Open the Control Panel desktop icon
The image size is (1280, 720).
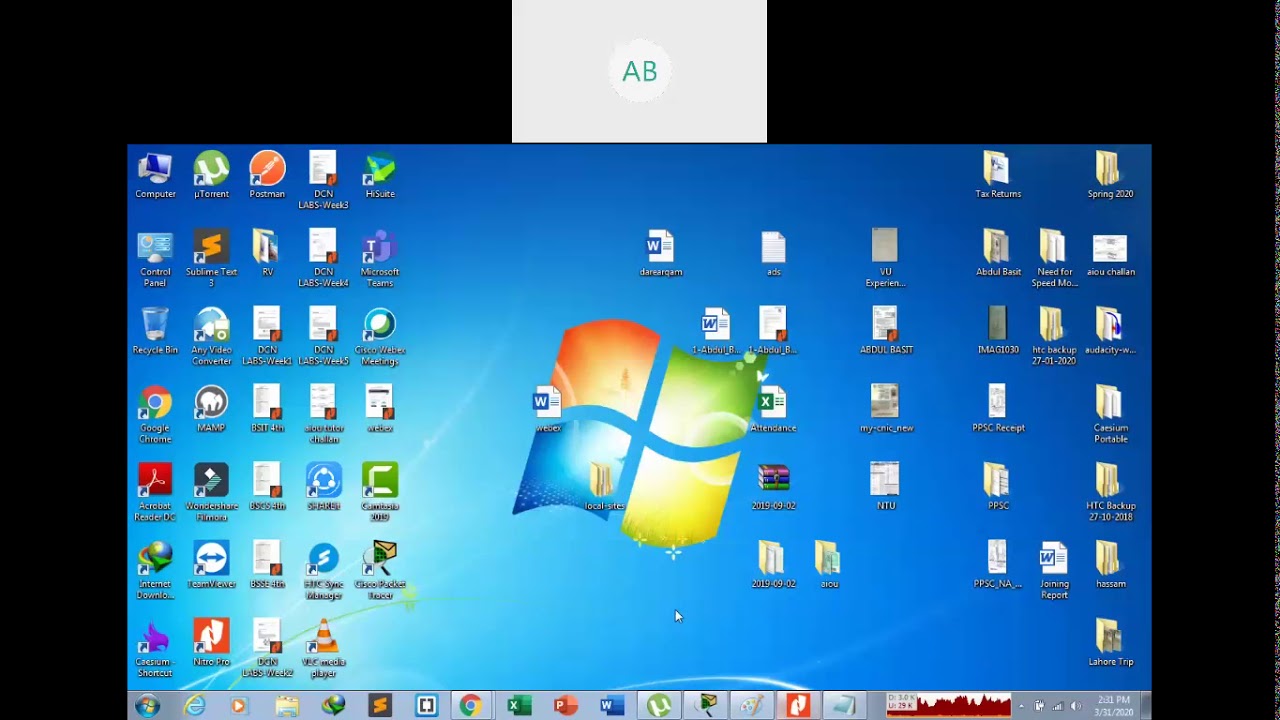pos(155,259)
